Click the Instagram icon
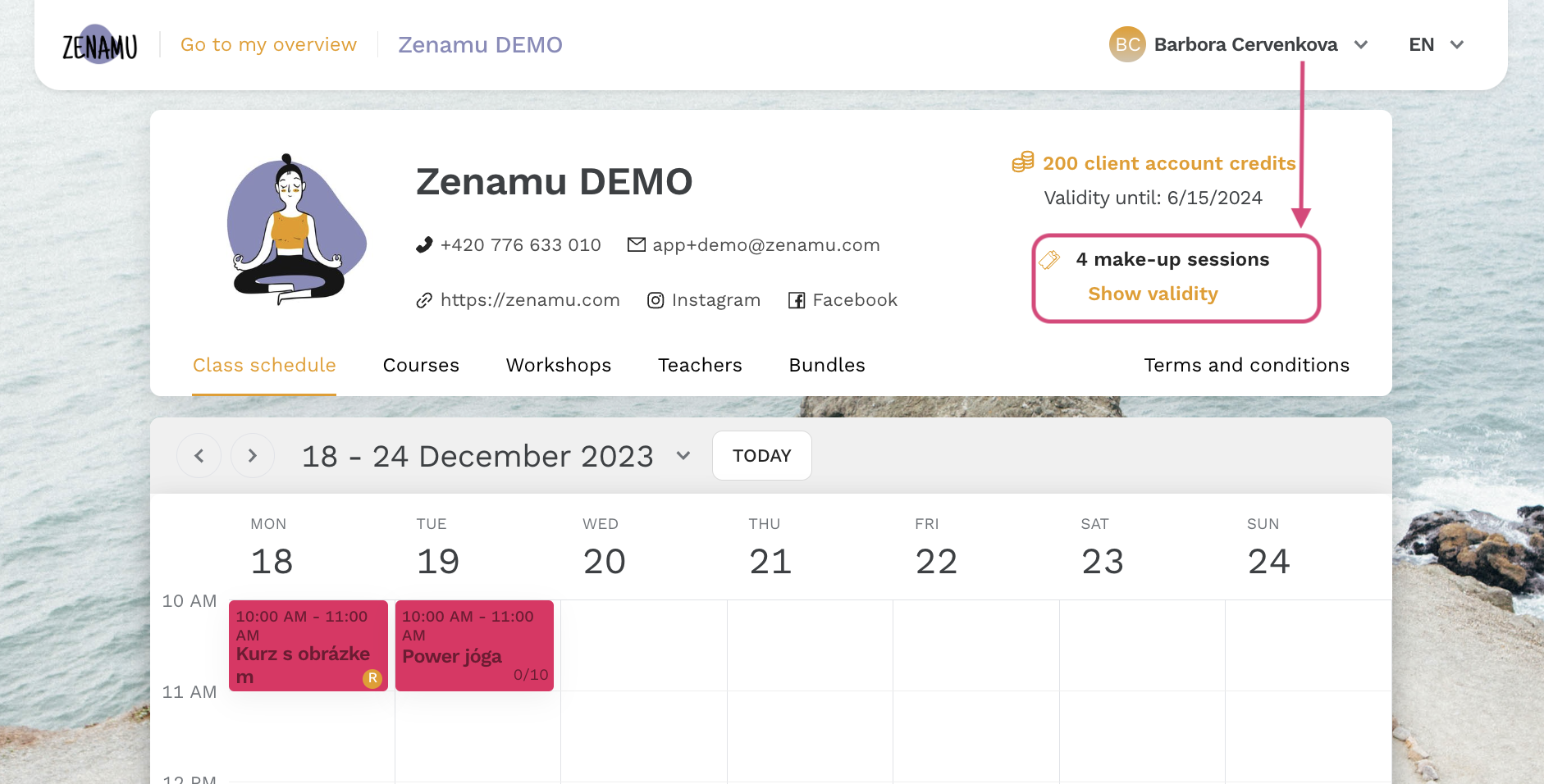The image size is (1544, 784). (656, 300)
